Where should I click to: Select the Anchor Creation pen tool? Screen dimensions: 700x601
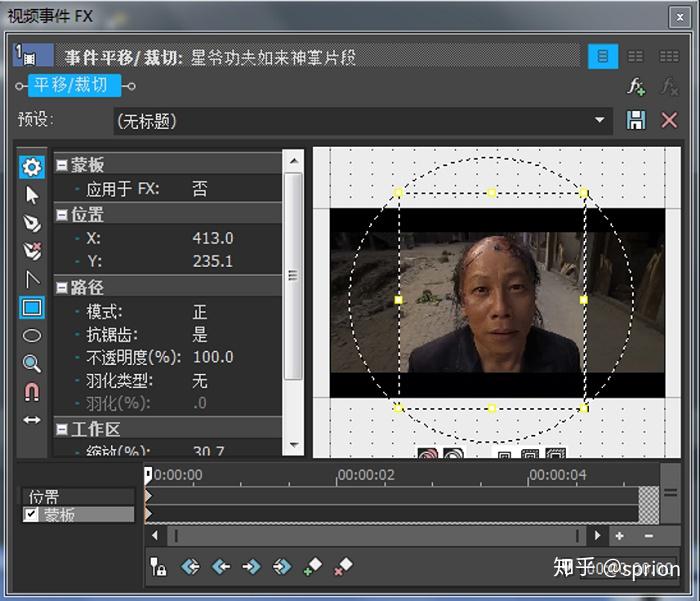click(x=32, y=223)
